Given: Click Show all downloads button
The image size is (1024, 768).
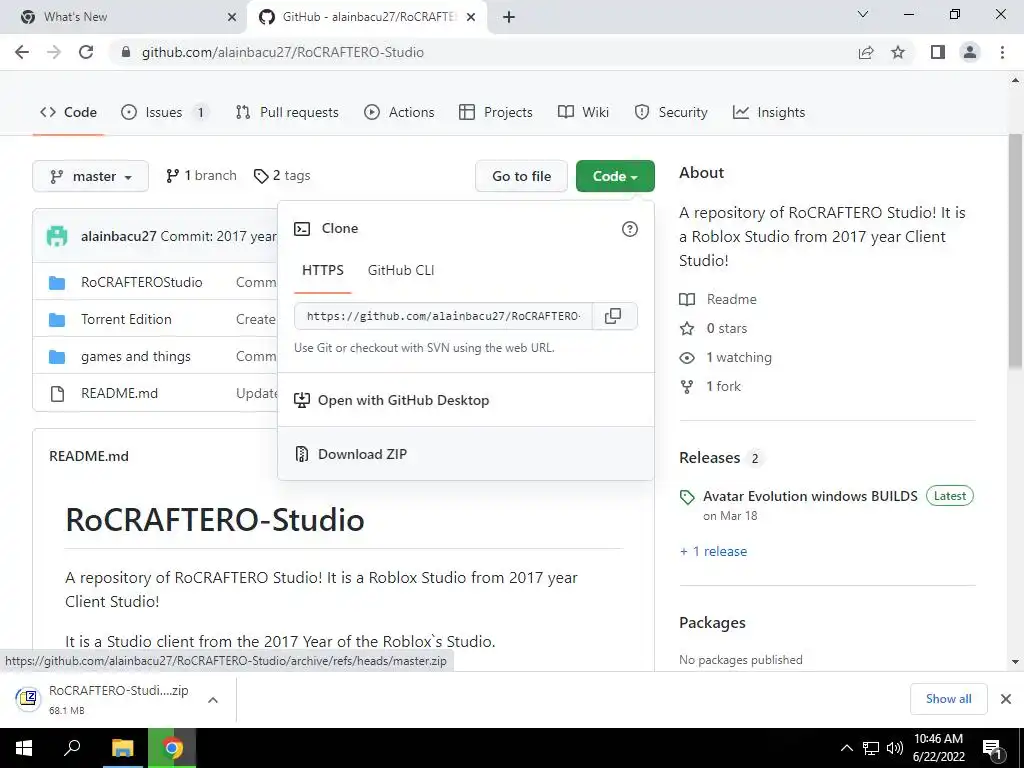Looking at the screenshot, I should click(948, 699).
